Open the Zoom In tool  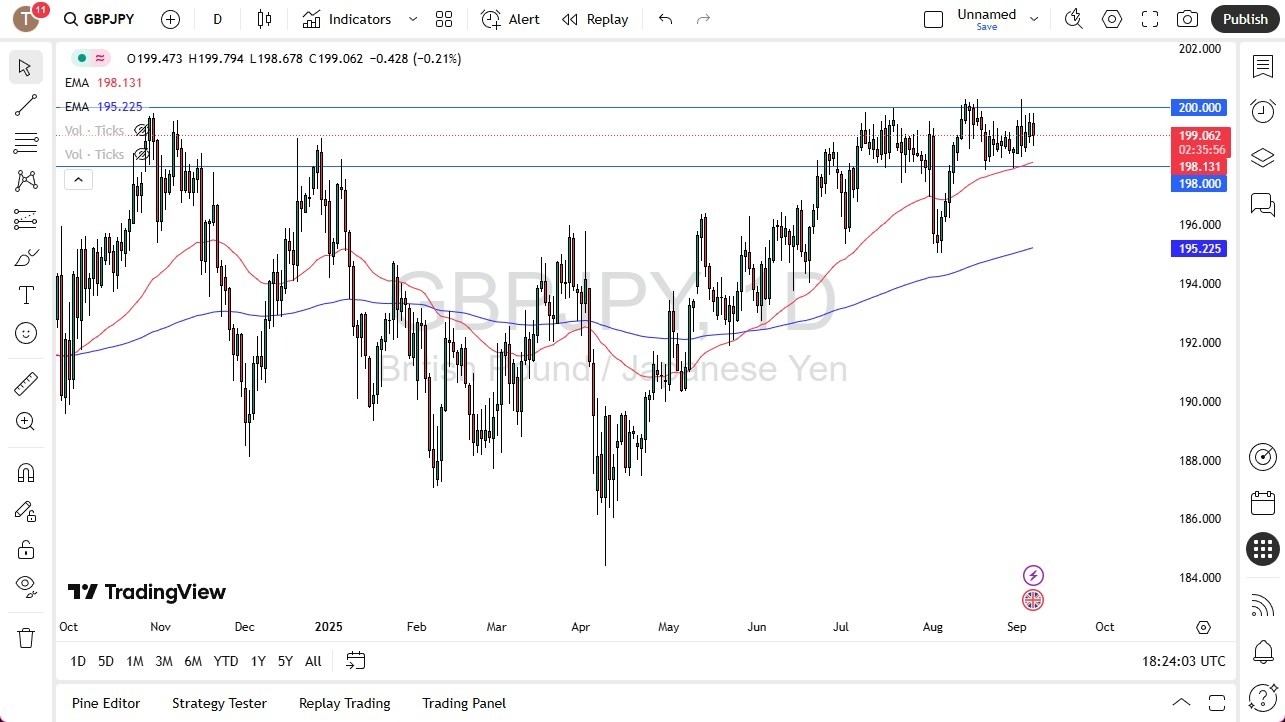coord(26,421)
